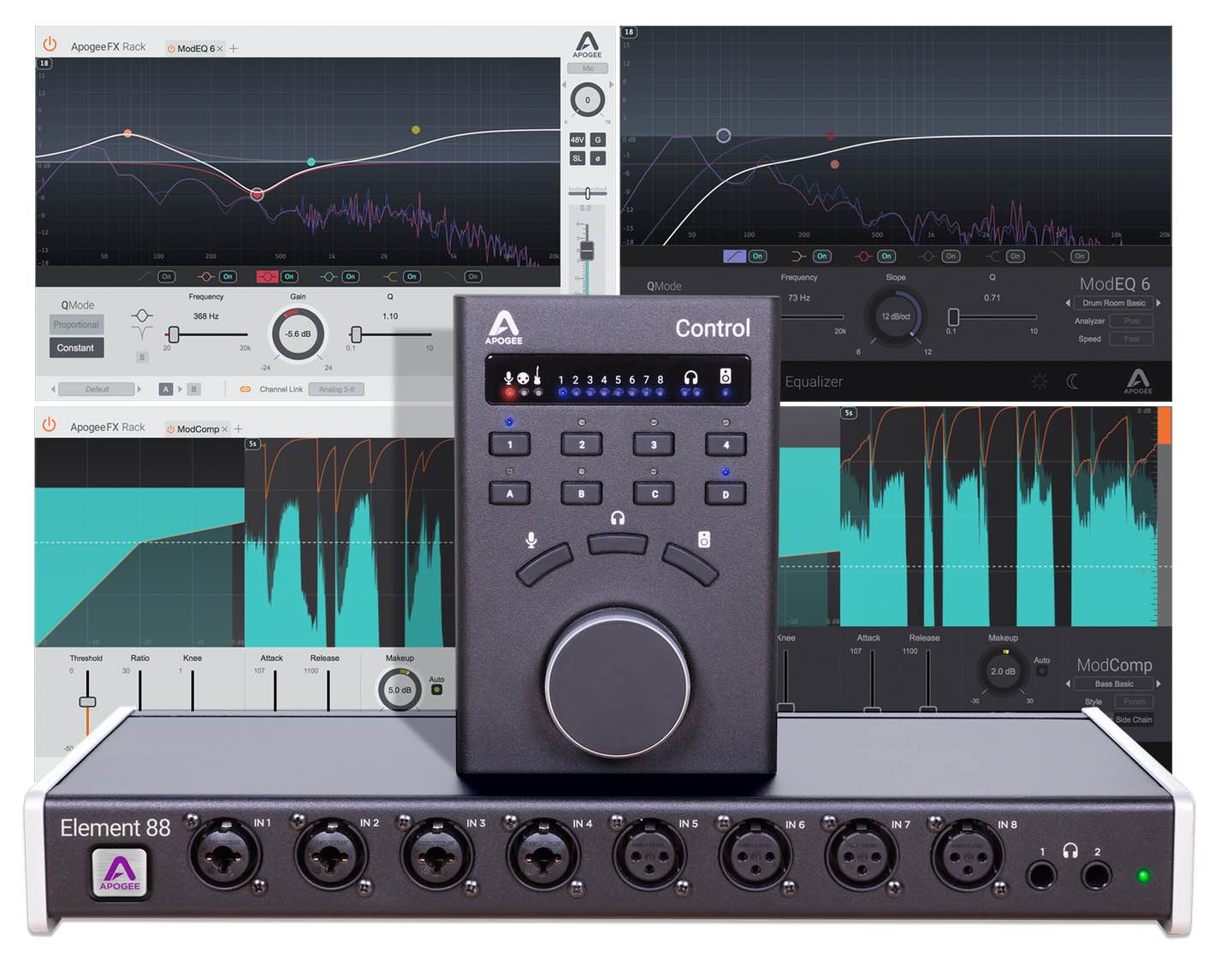
Task: Select the red bell band icon in light ModEQ
Action: (267, 276)
